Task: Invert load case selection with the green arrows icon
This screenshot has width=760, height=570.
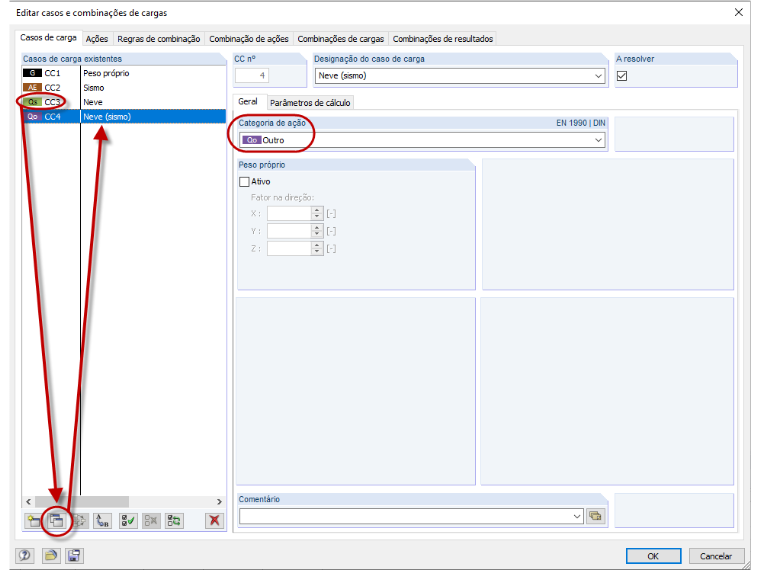Action: 174,521
